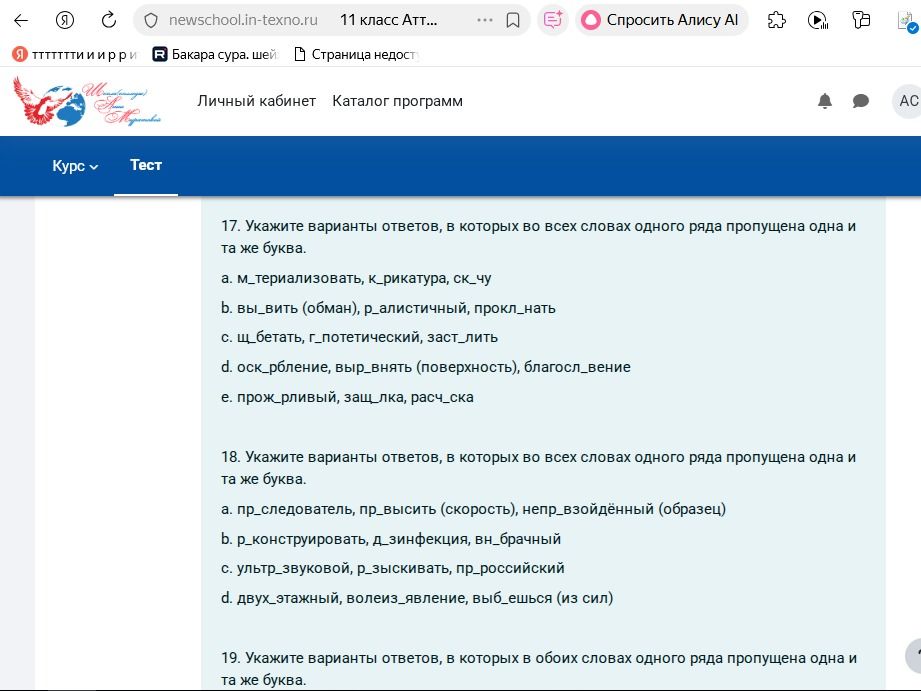The height and width of the screenshot is (691, 921).
Task: Open messages chat bubble icon
Action: tap(861, 101)
